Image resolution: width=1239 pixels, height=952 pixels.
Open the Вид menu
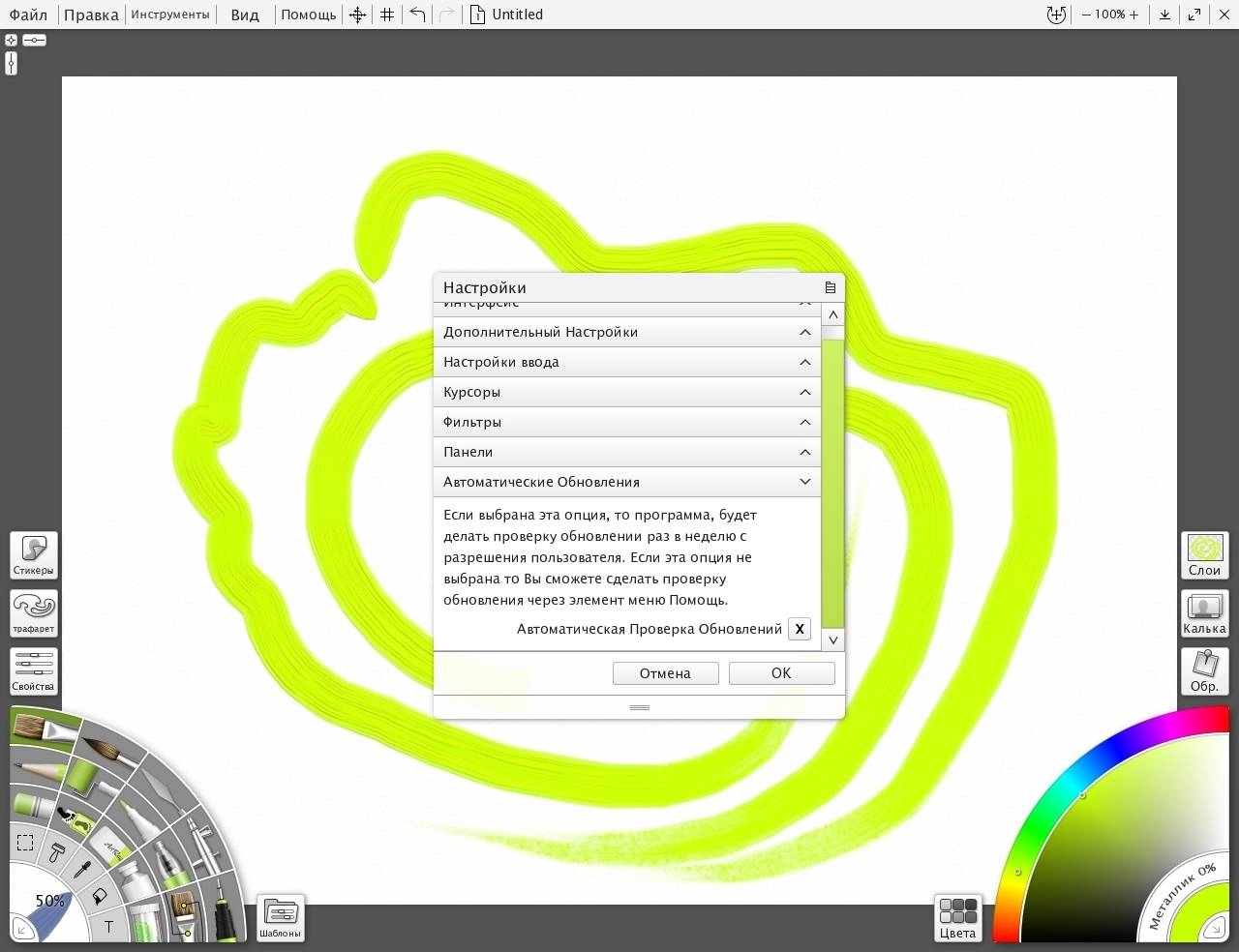245,15
